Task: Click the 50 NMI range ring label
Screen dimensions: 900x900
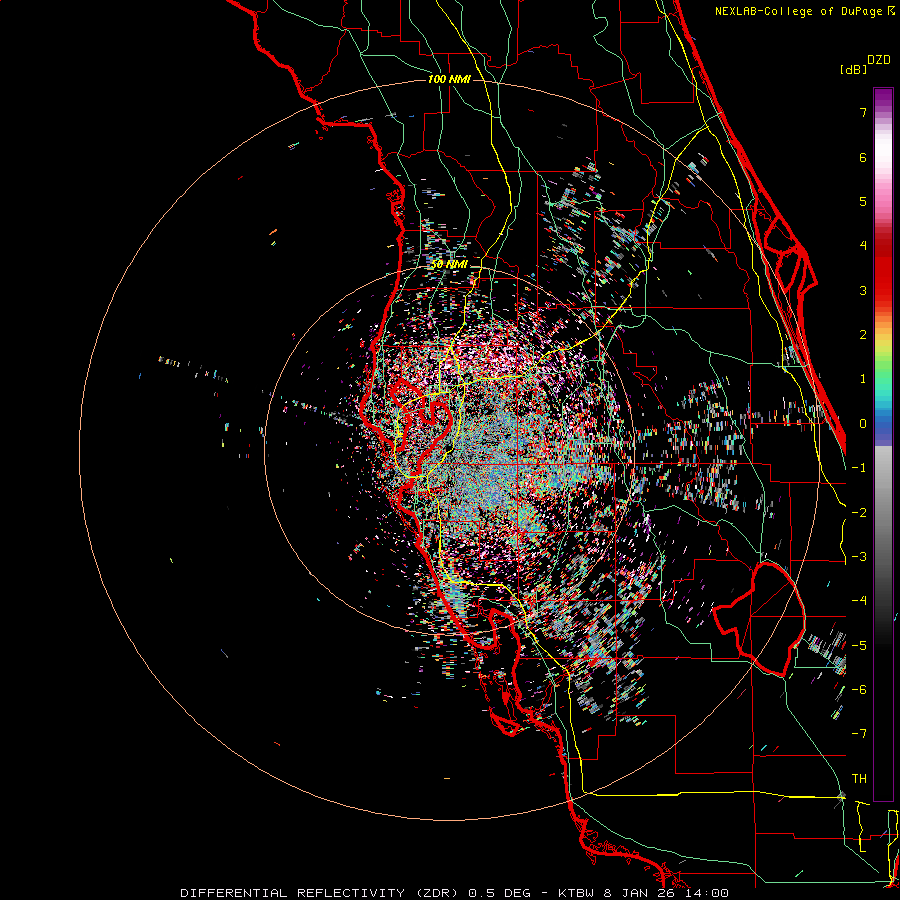Action: (x=449, y=265)
